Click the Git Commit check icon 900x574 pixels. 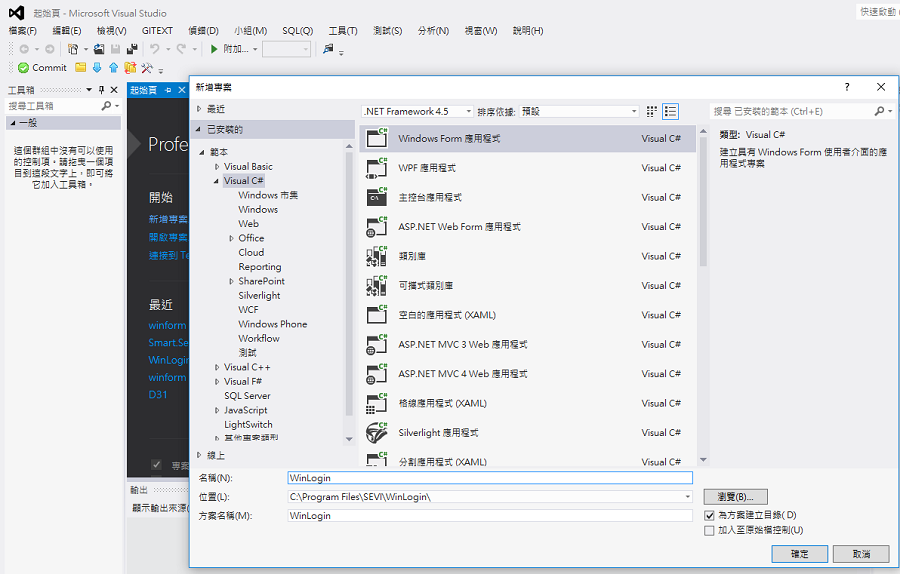24,68
